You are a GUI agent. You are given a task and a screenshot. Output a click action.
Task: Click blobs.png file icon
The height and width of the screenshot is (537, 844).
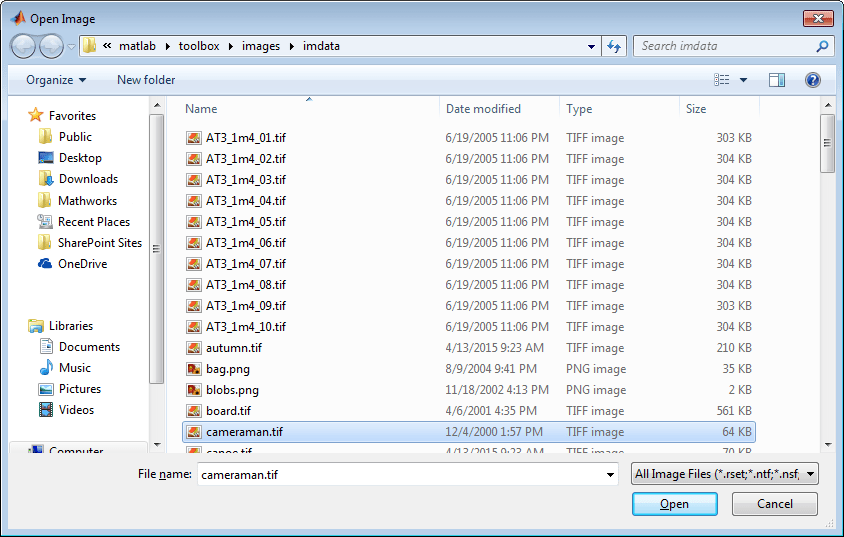coord(194,390)
